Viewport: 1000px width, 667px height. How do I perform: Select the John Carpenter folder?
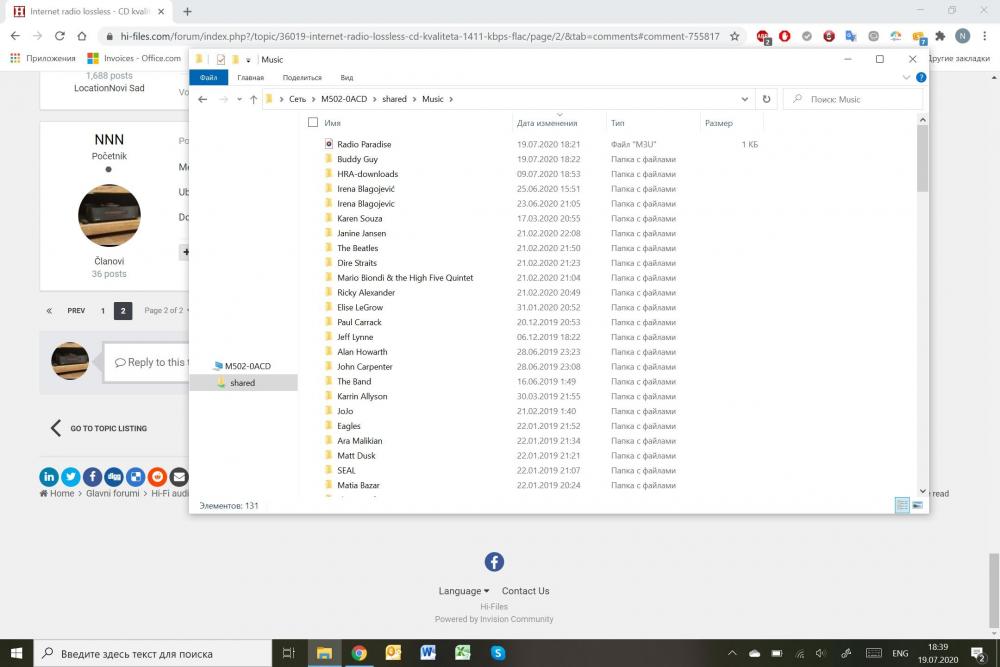(365, 367)
